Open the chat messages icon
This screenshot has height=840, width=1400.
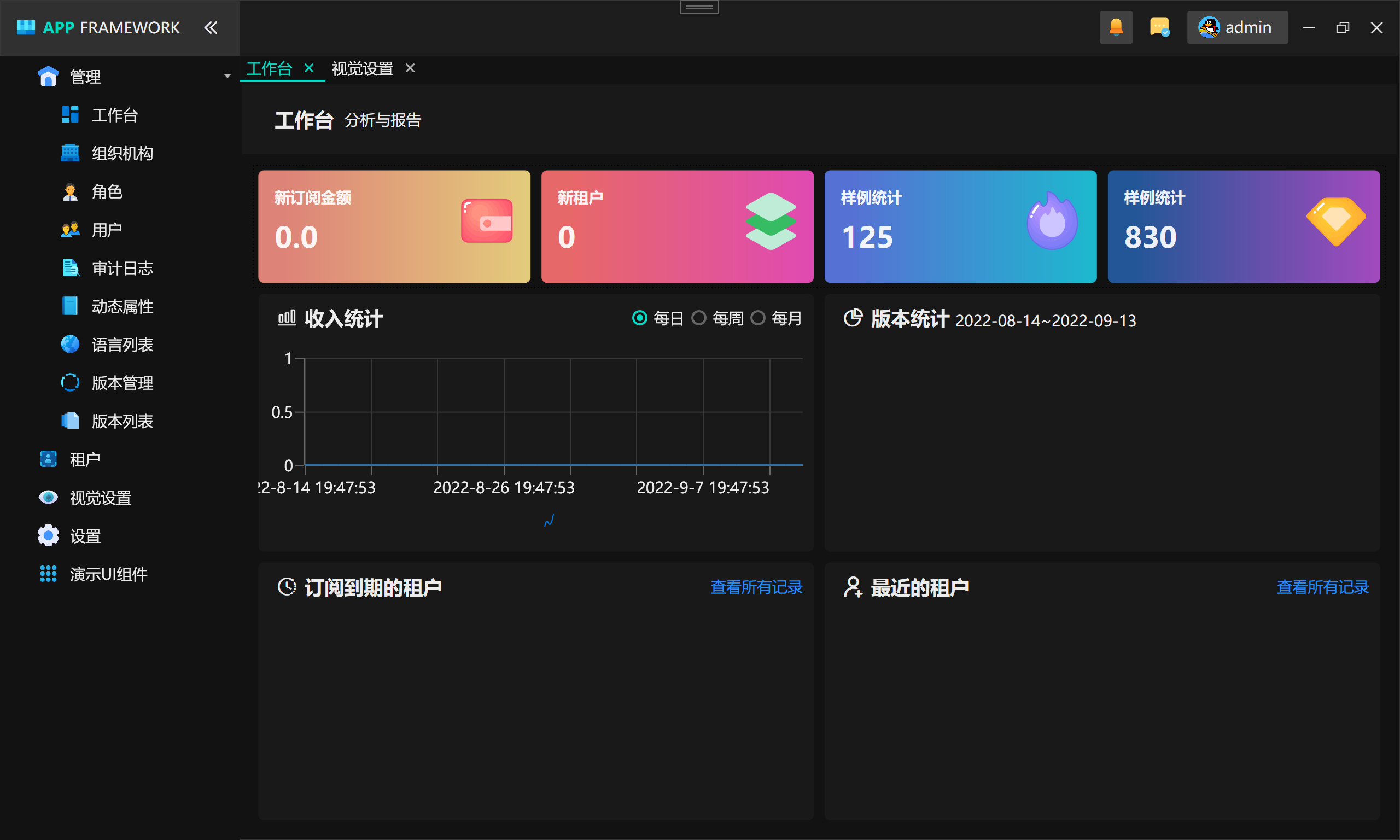[x=1159, y=27]
